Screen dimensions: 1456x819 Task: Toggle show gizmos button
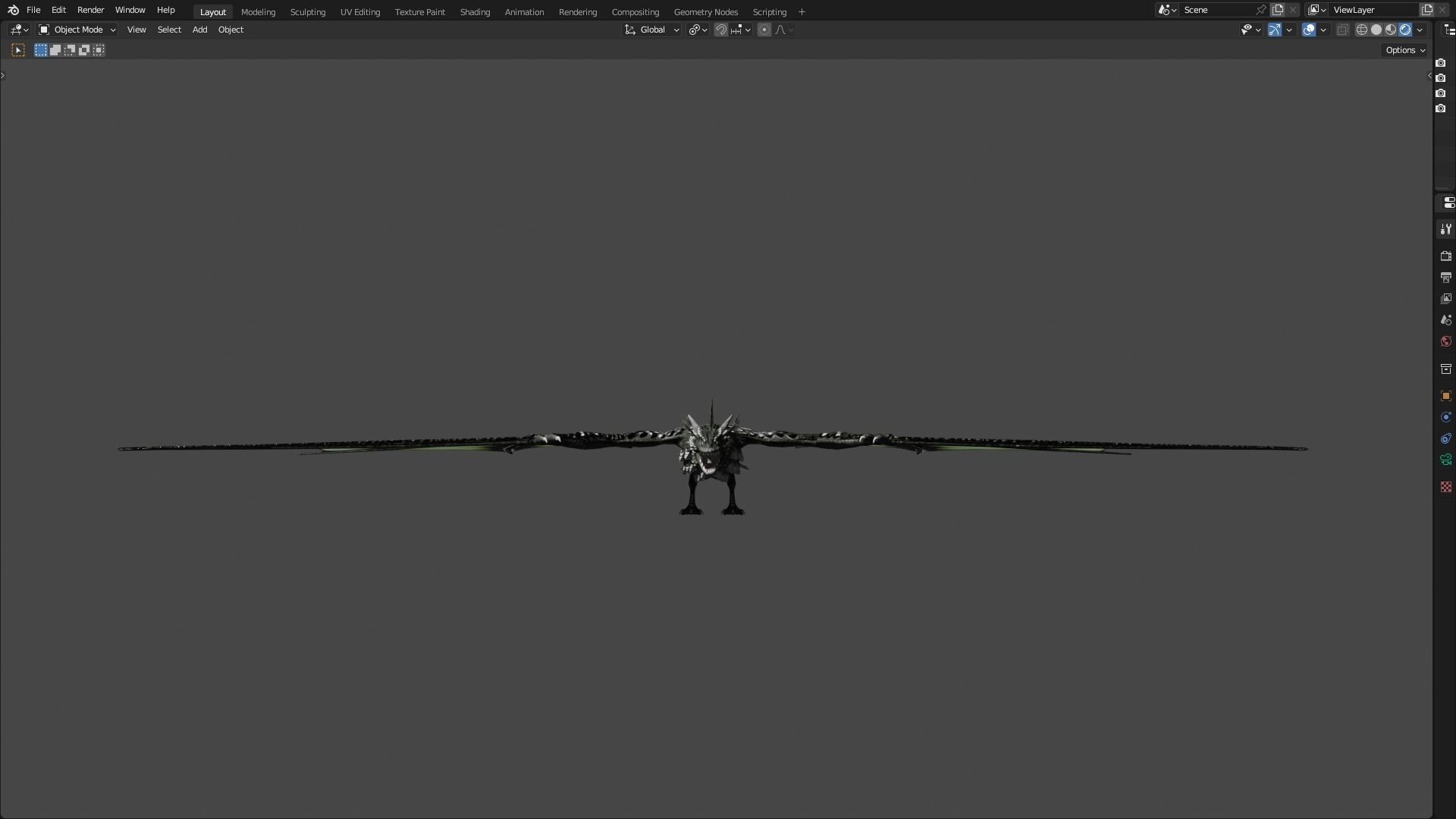1275,30
